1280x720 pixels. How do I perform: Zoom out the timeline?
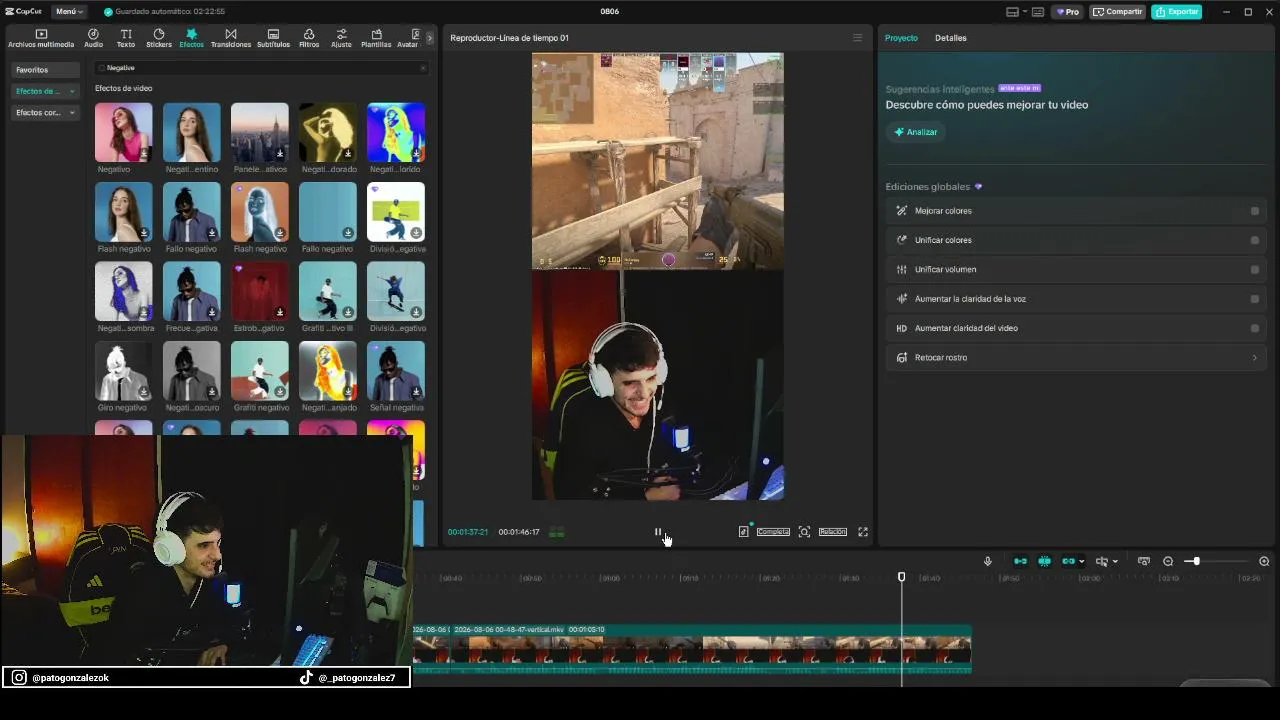(1168, 561)
